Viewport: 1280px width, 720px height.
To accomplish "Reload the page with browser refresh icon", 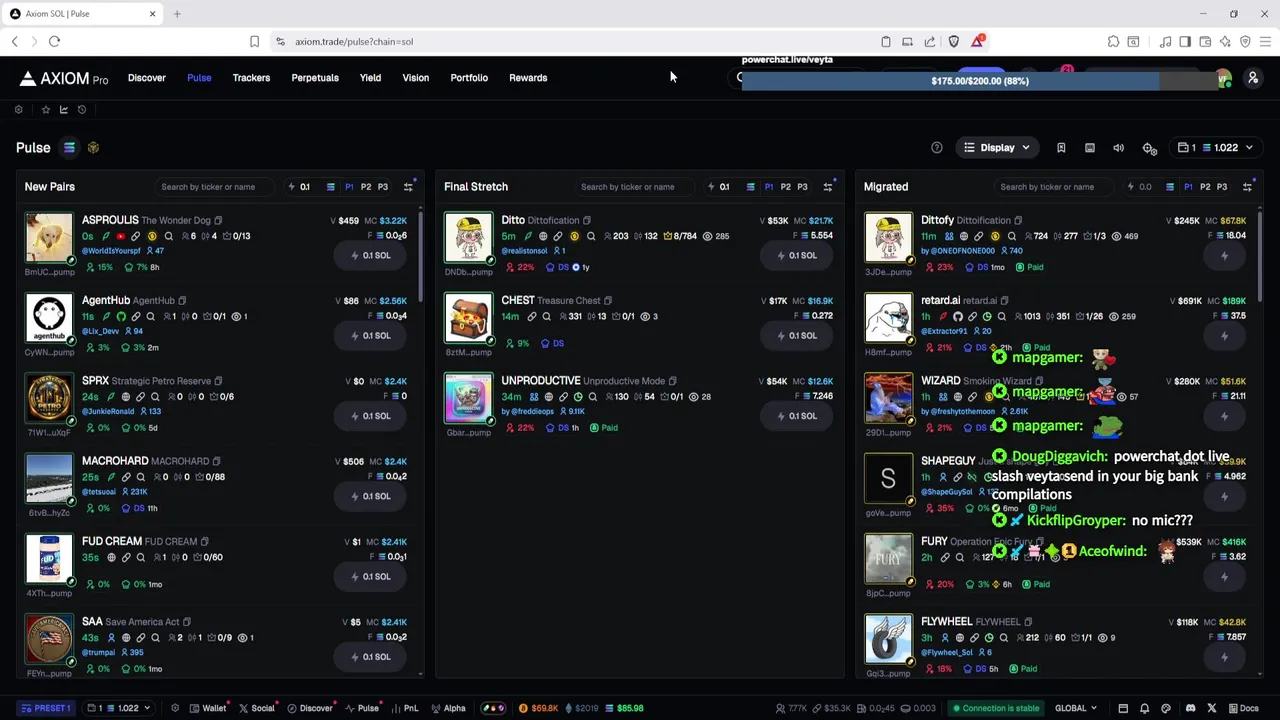I will click(54, 41).
